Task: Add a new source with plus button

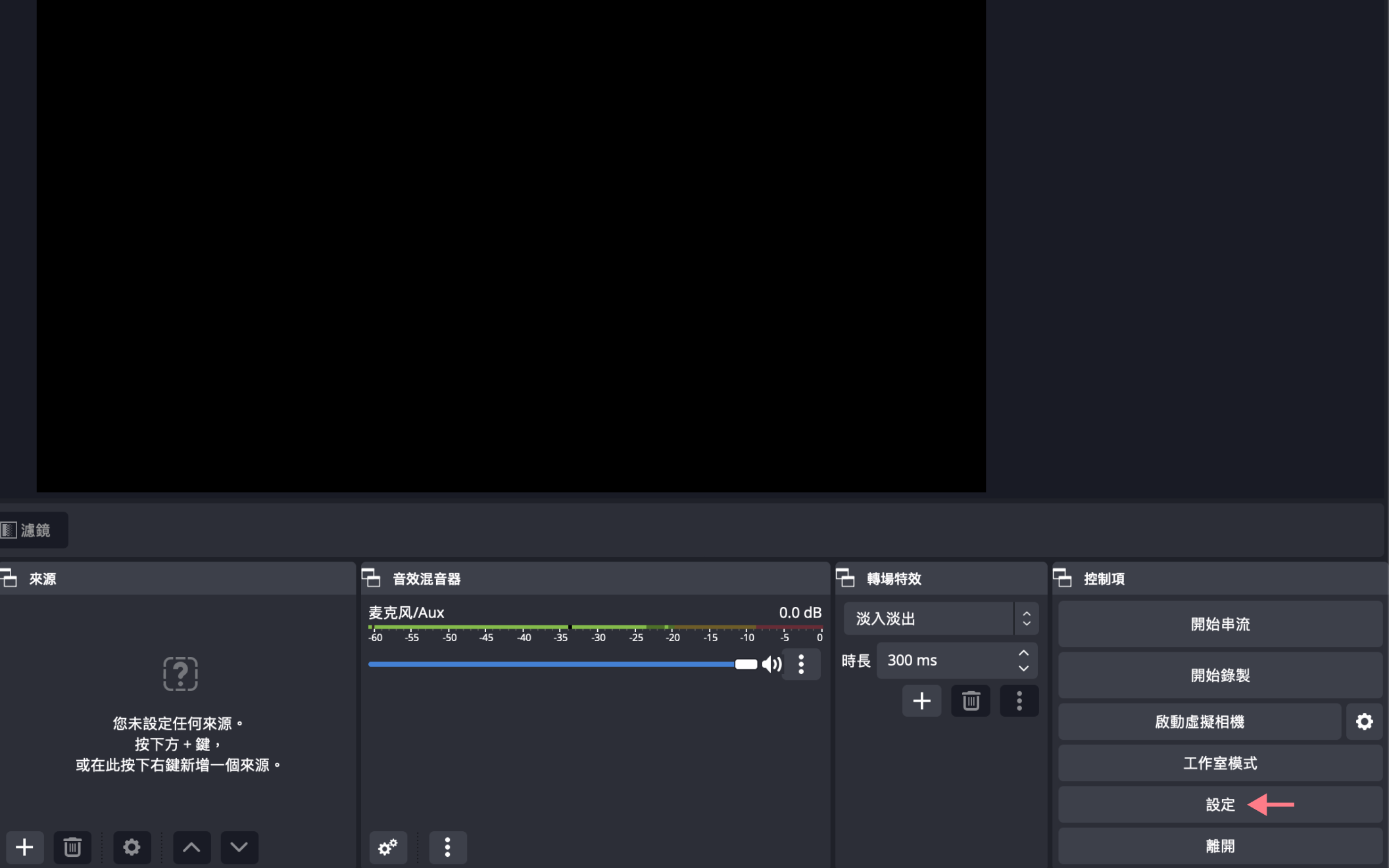Action: tap(24, 847)
